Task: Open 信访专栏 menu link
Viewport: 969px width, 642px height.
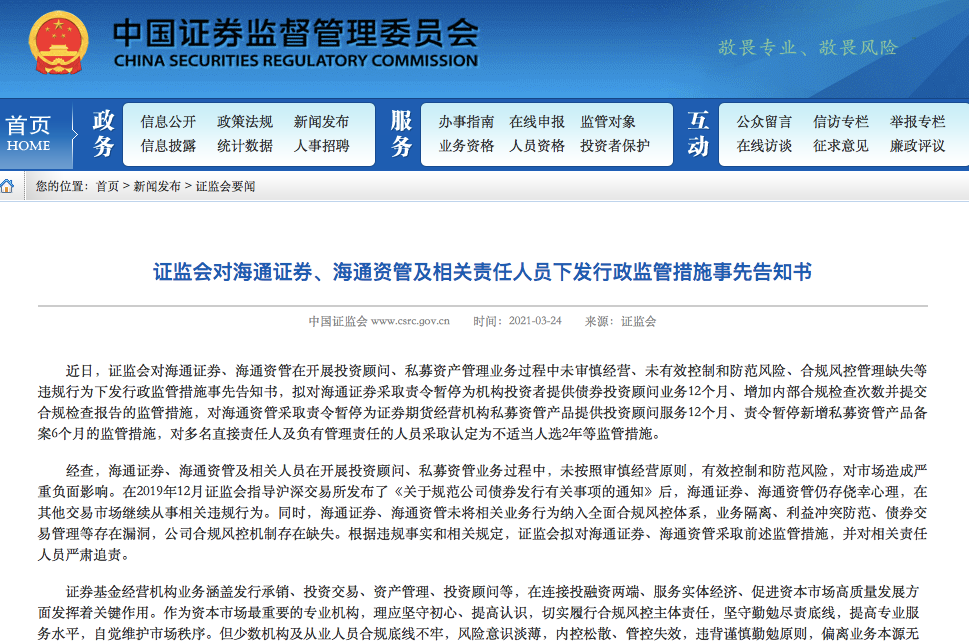Action: [x=840, y=122]
